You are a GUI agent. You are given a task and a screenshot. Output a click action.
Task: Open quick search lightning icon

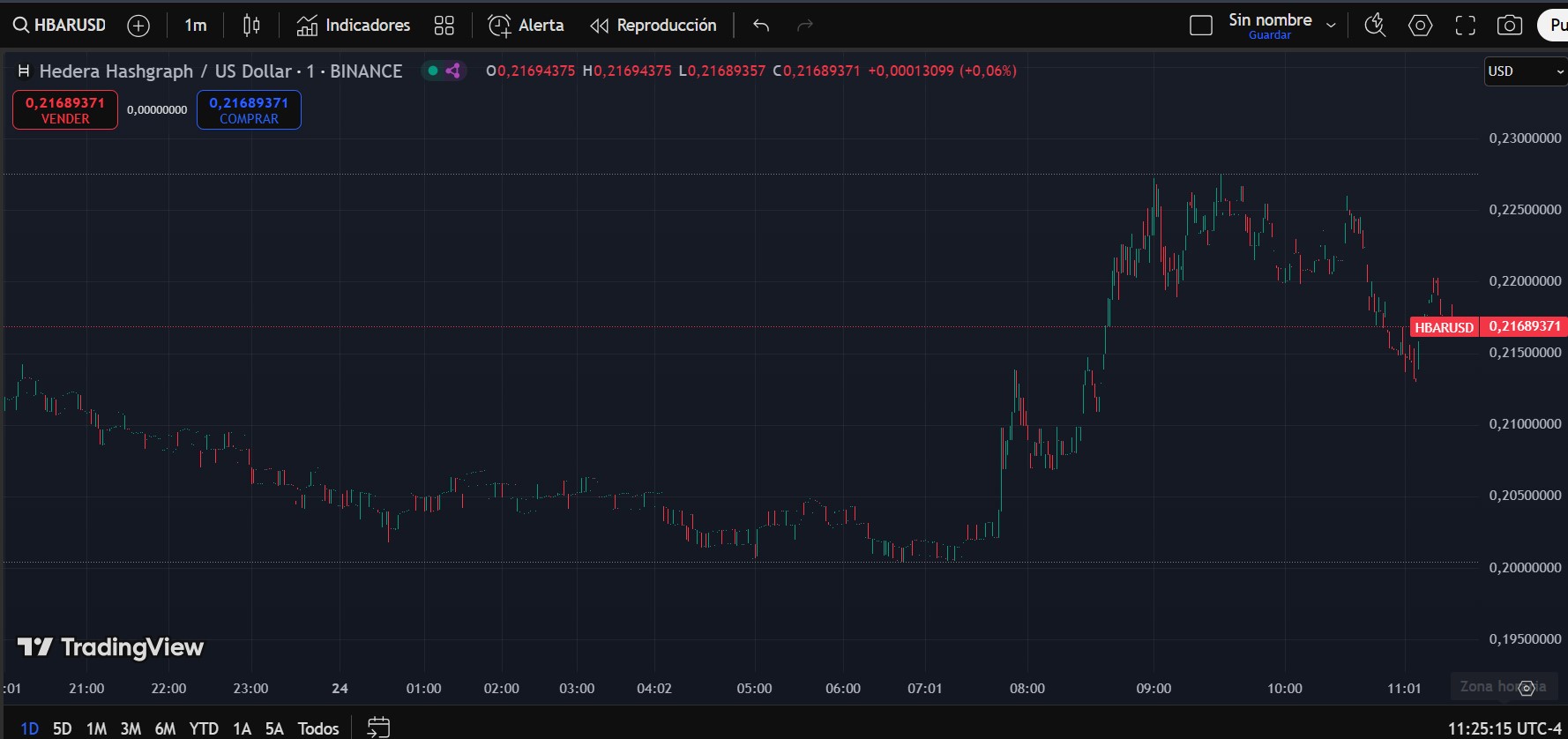(1375, 26)
